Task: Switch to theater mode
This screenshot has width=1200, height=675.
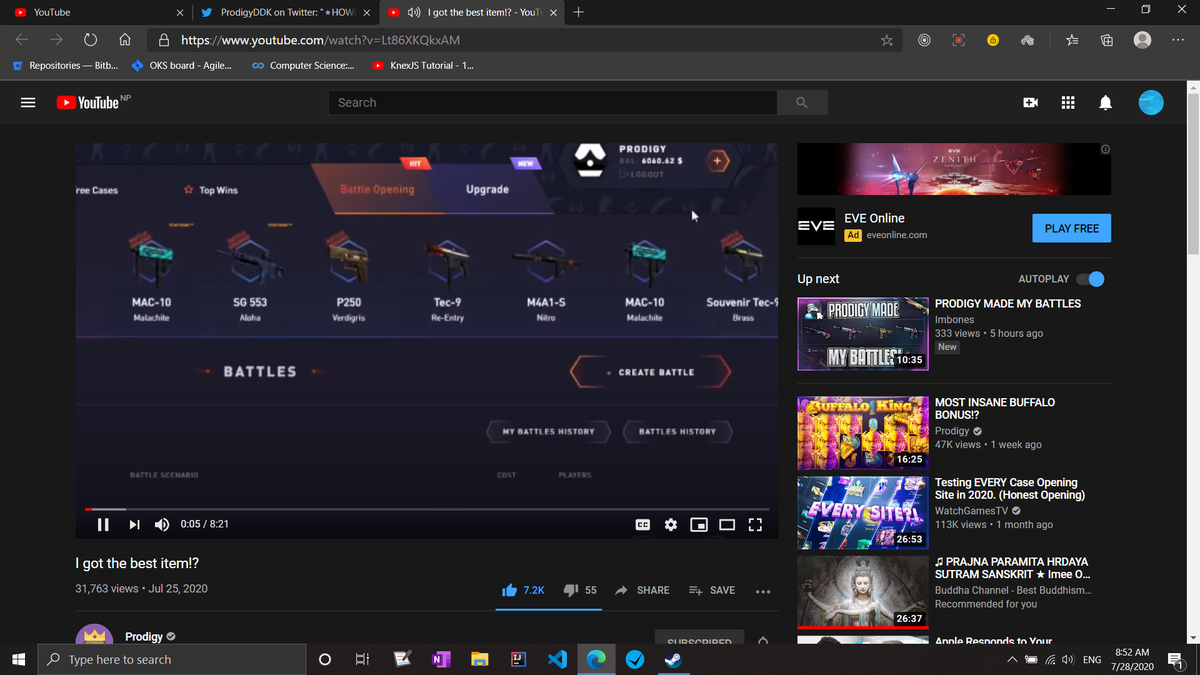Action: click(x=727, y=524)
